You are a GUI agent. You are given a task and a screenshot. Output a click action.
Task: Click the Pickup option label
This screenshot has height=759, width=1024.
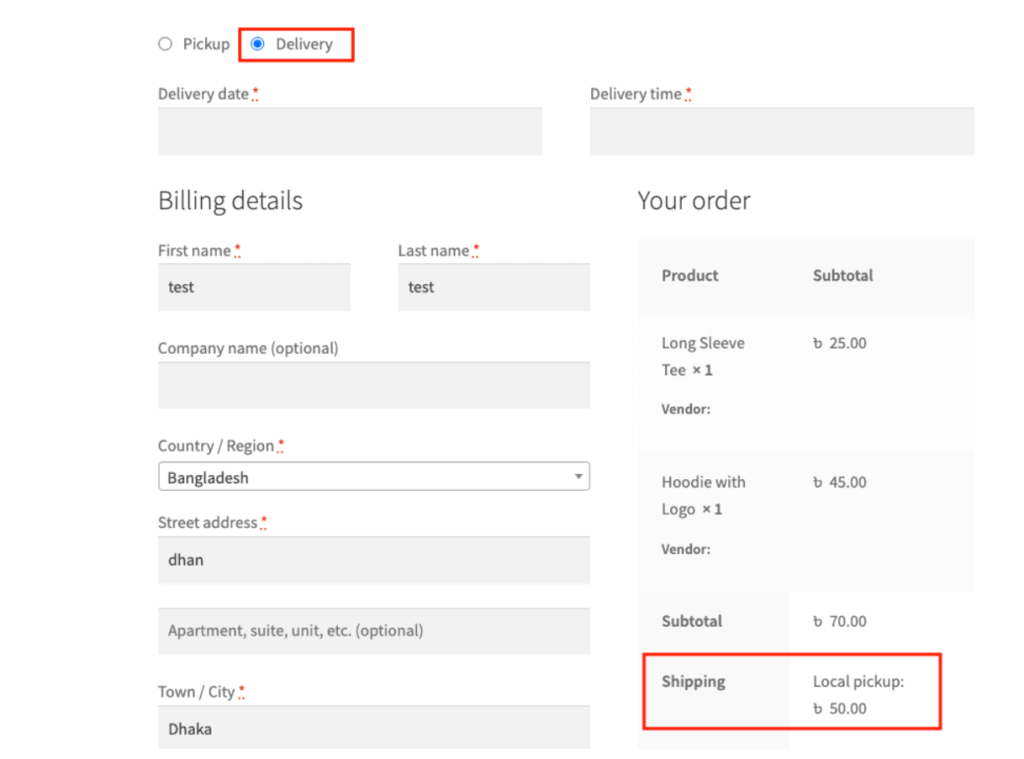pyautogui.click(x=206, y=44)
